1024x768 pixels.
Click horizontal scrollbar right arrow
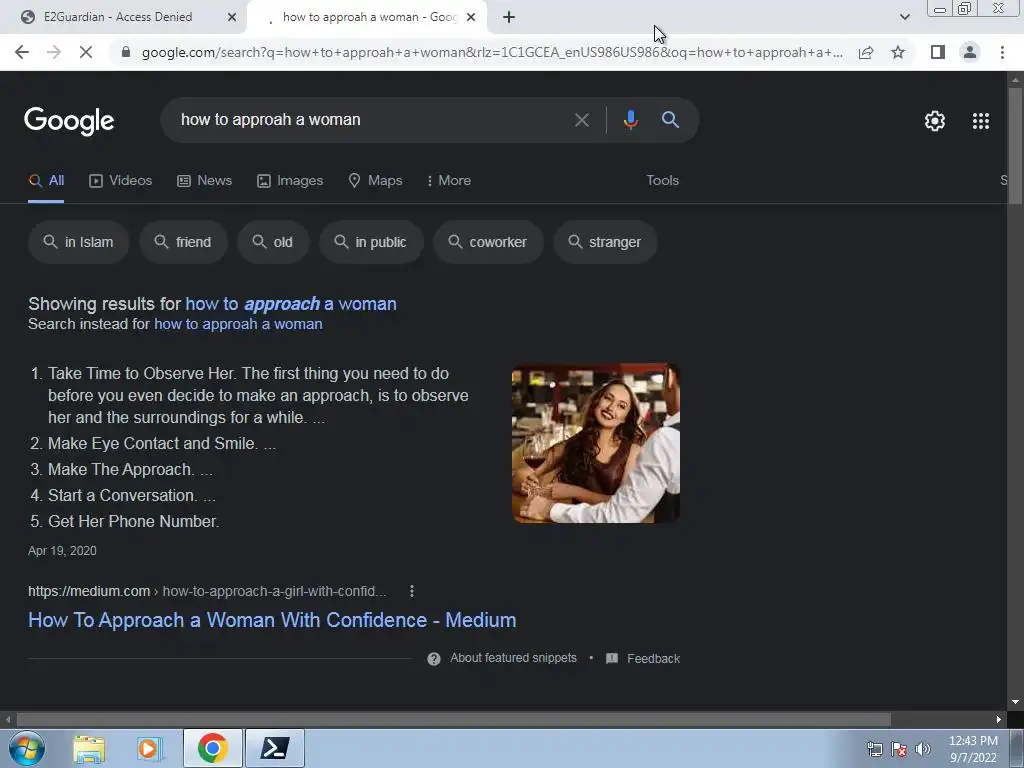click(x=999, y=719)
